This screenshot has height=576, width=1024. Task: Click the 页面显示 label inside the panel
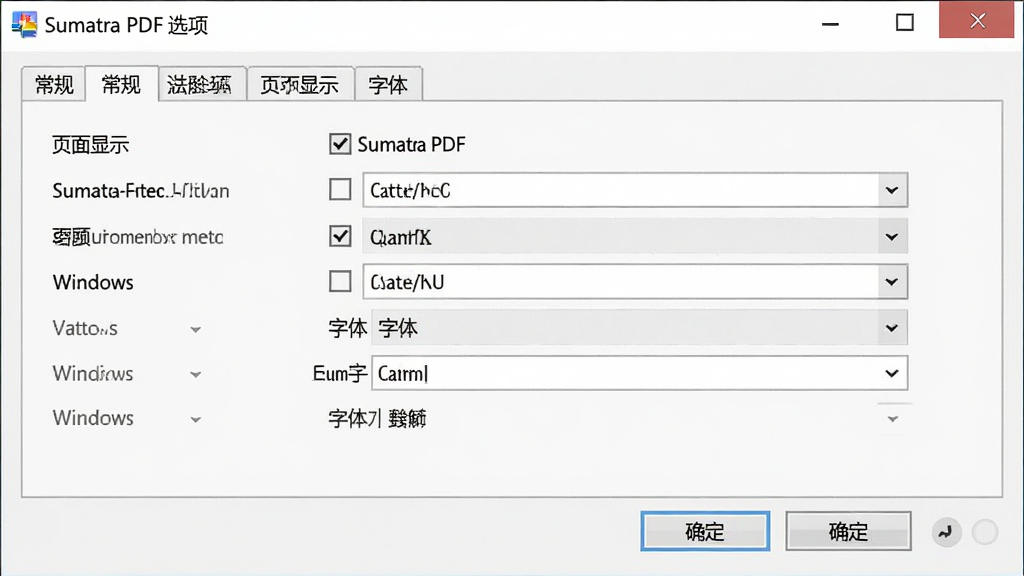[x=91, y=144]
